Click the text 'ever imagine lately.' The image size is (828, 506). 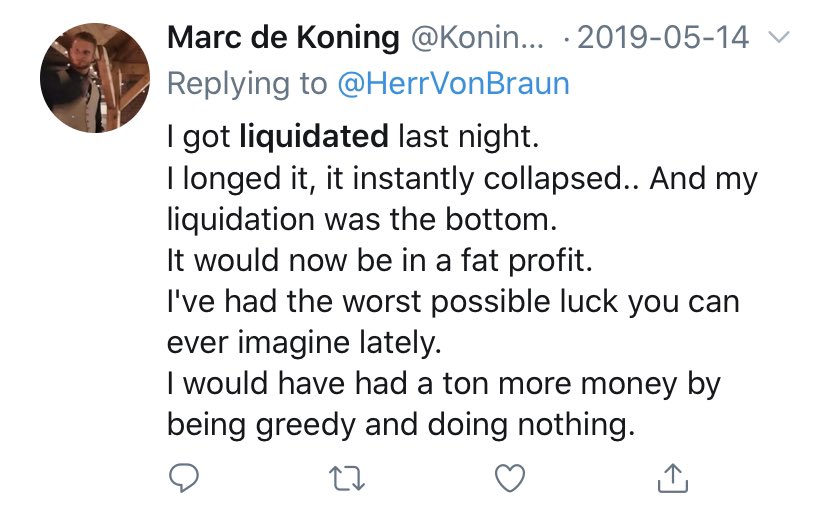coord(304,343)
